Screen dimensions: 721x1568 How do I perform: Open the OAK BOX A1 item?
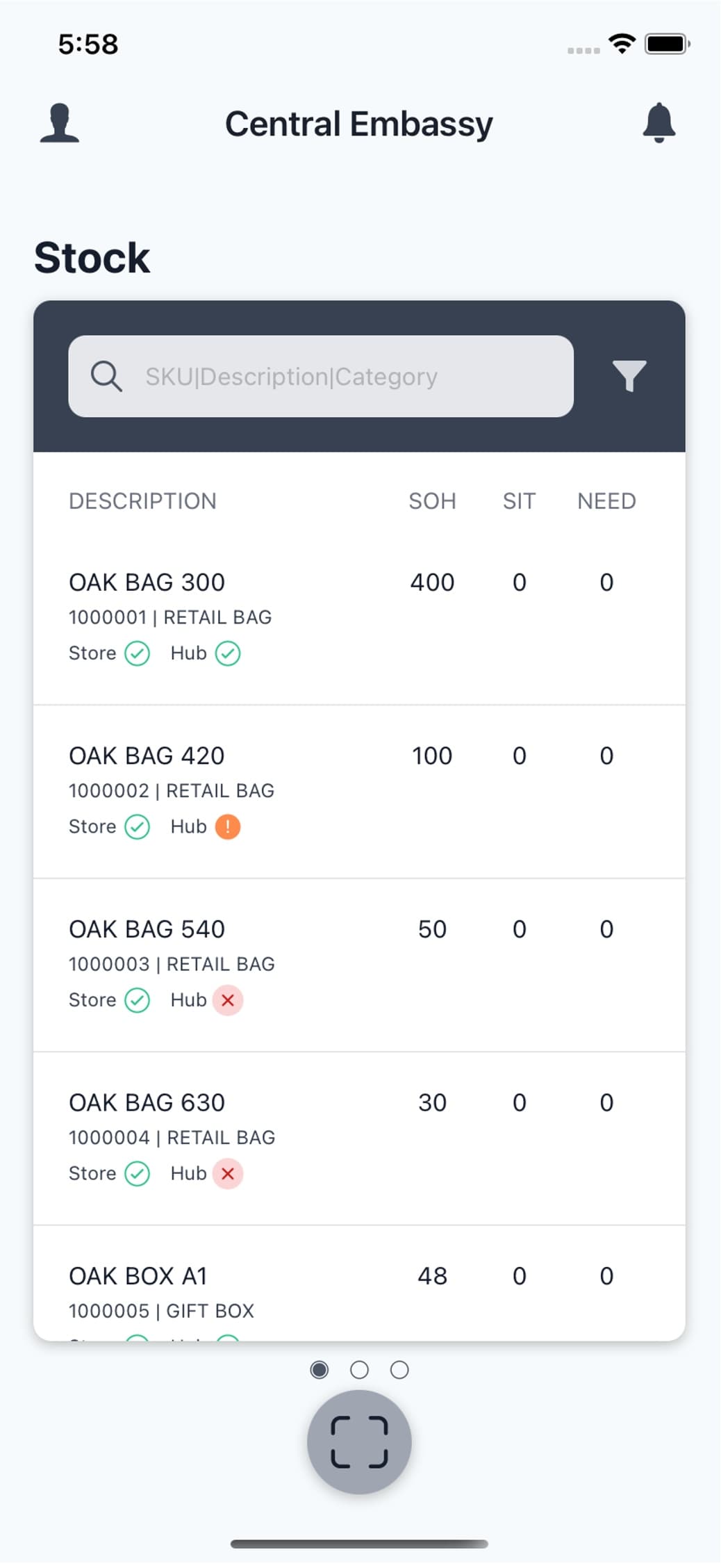pos(138,1276)
